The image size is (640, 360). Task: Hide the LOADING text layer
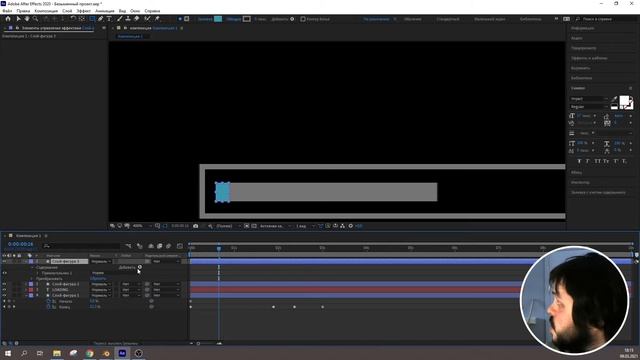(4, 290)
